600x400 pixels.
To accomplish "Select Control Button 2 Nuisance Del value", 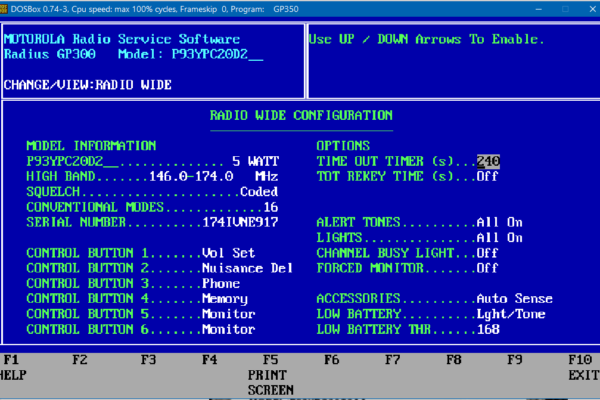I will 247,268.
